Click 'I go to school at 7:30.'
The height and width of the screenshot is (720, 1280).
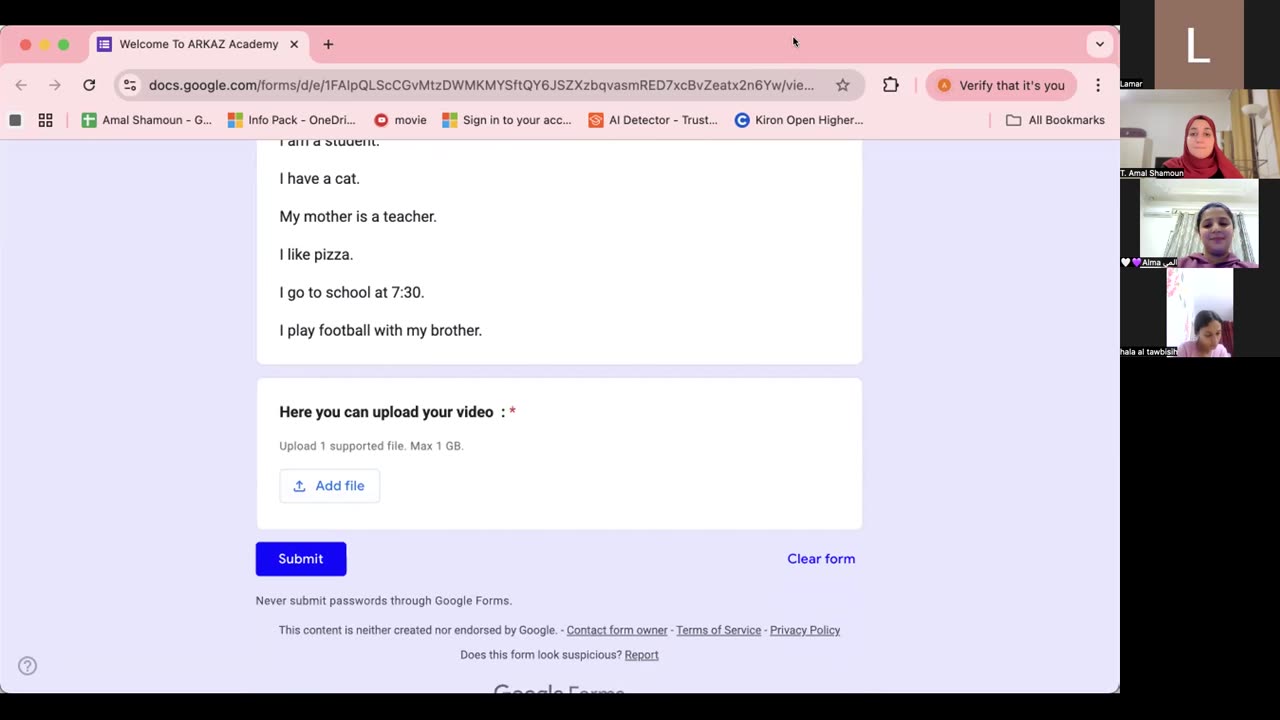[x=352, y=293]
